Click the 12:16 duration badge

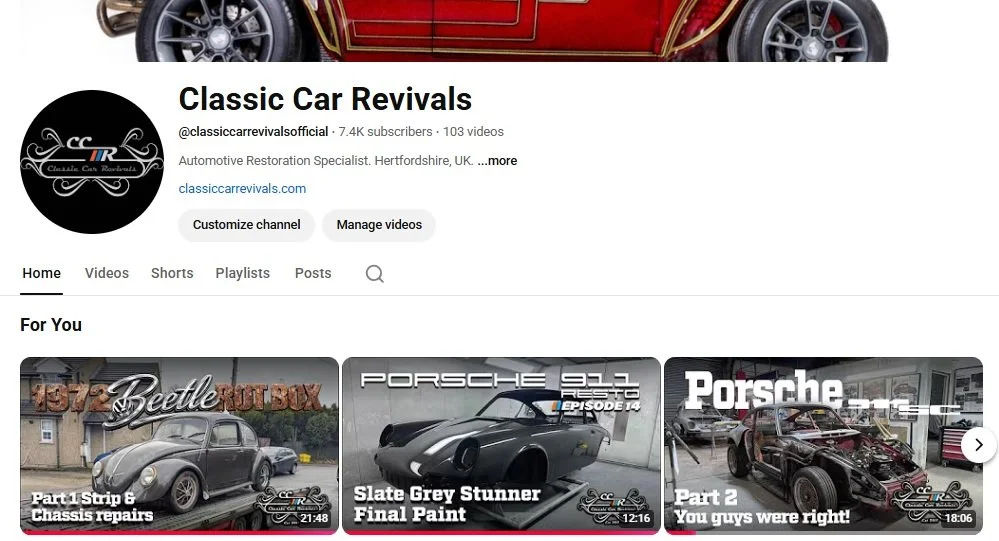636,519
